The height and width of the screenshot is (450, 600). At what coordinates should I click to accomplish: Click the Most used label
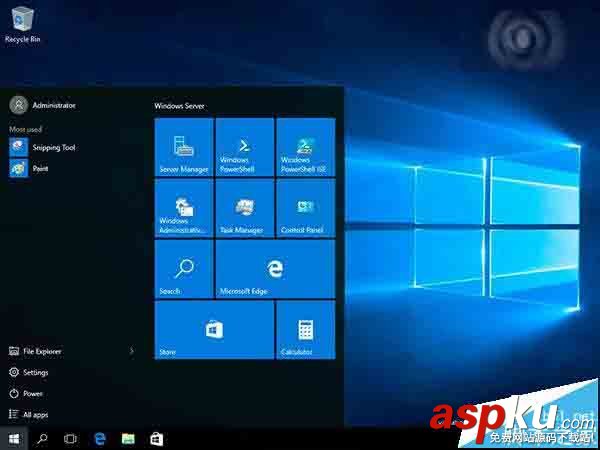tap(26, 129)
